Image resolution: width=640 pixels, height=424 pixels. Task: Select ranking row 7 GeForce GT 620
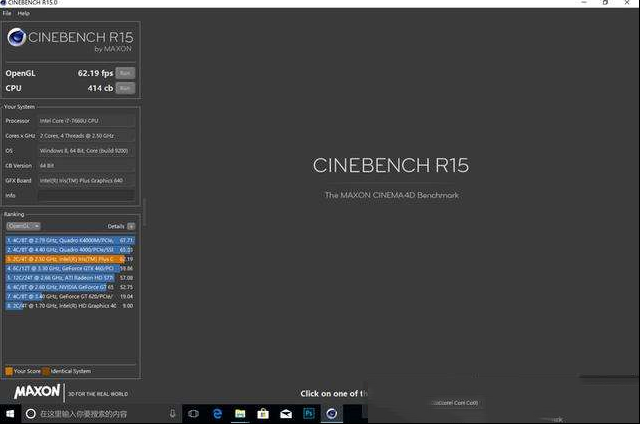point(70,297)
